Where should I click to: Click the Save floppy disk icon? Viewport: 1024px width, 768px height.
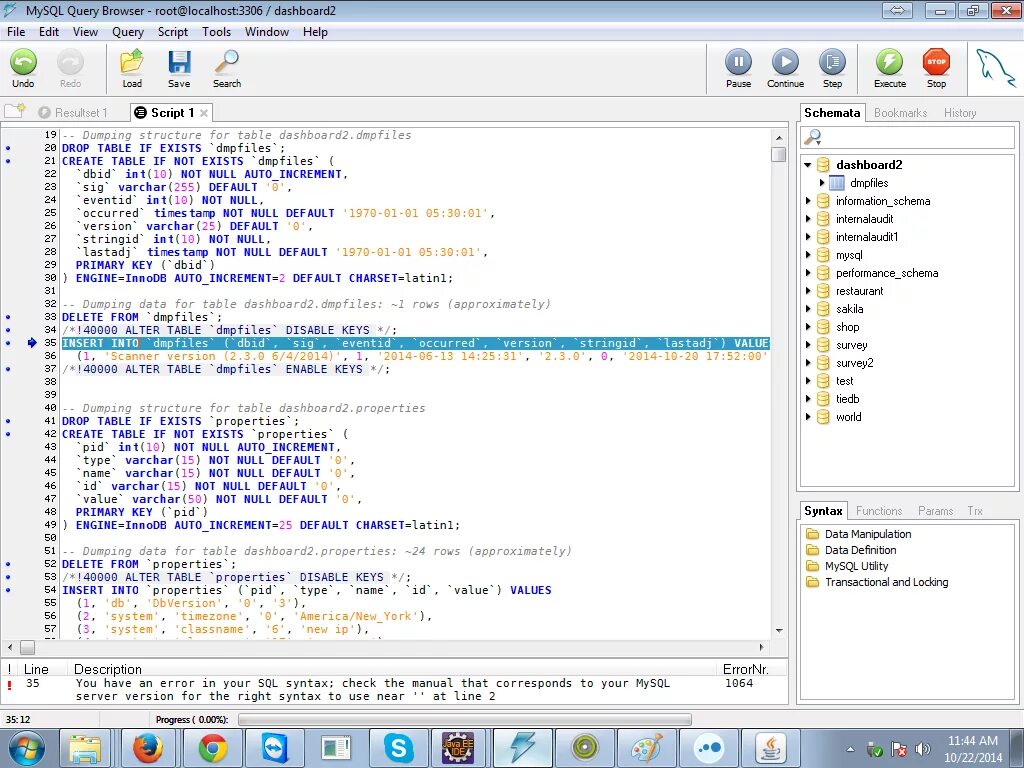click(179, 63)
